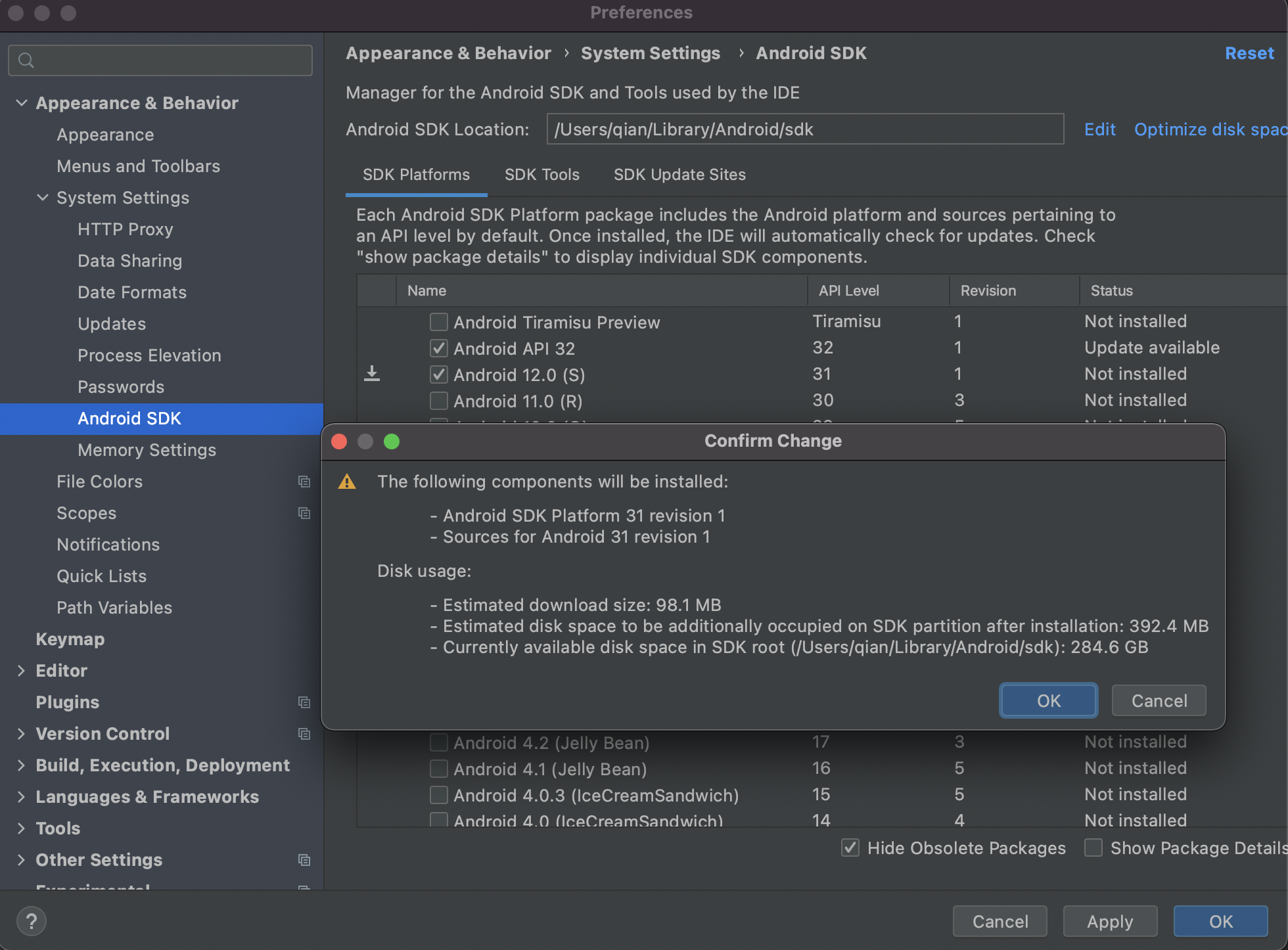Toggle Android 11.0 (R) checkbox

click(x=436, y=401)
